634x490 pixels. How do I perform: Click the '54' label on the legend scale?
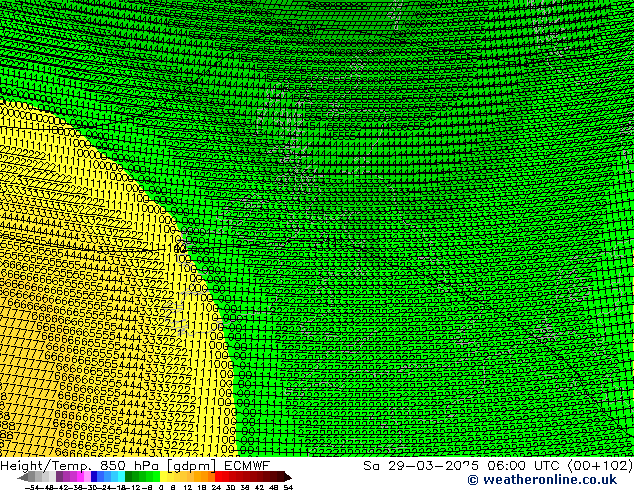point(288,487)
